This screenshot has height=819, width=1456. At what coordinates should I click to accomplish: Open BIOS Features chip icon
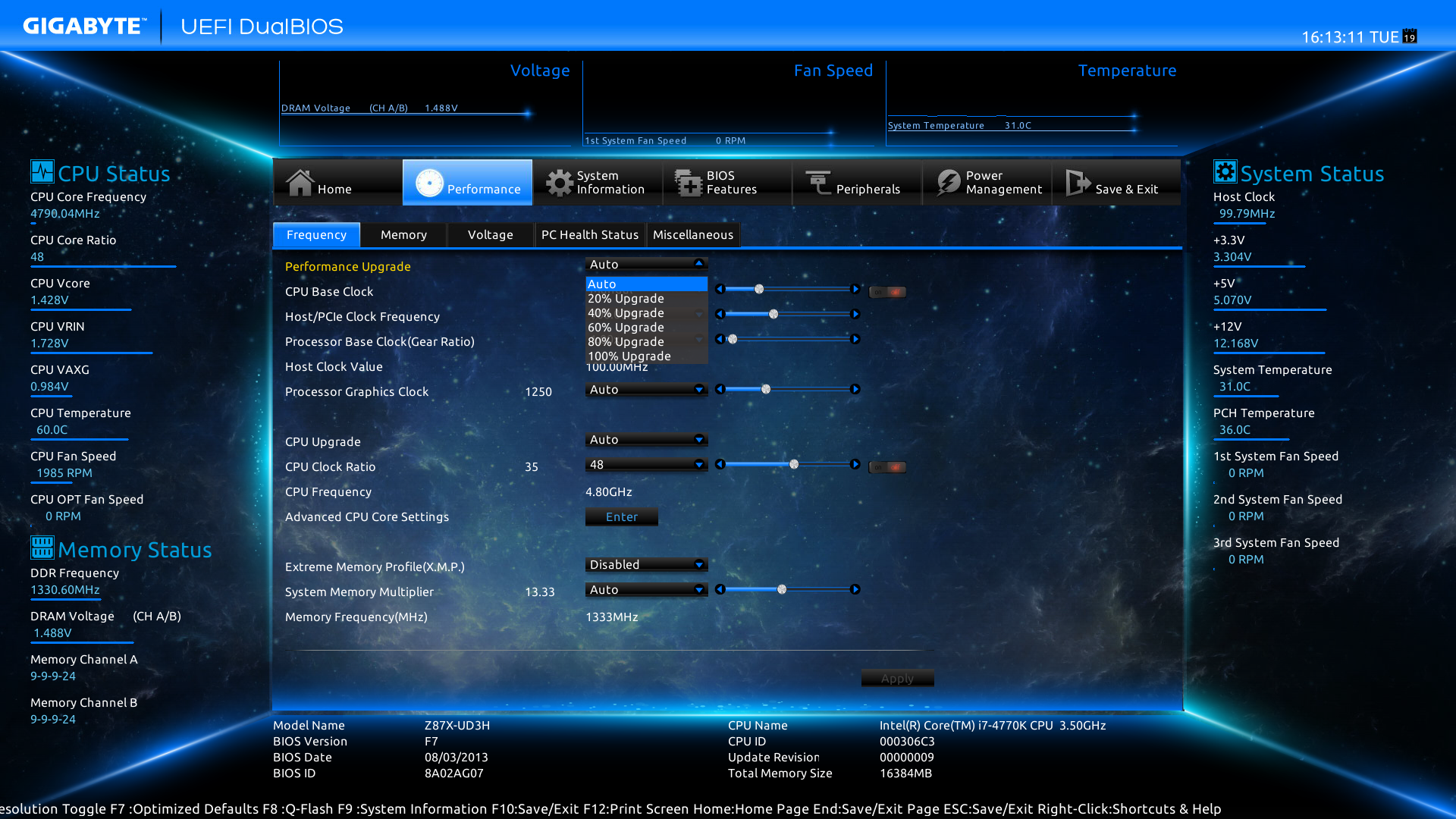(689, 183)
